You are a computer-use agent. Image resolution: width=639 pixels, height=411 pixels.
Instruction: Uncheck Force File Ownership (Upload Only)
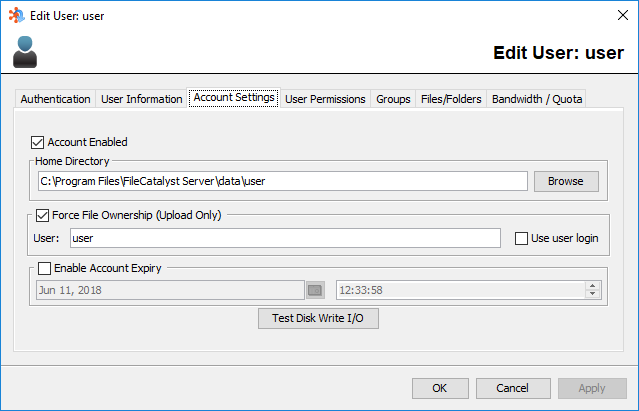click(42, 215)
